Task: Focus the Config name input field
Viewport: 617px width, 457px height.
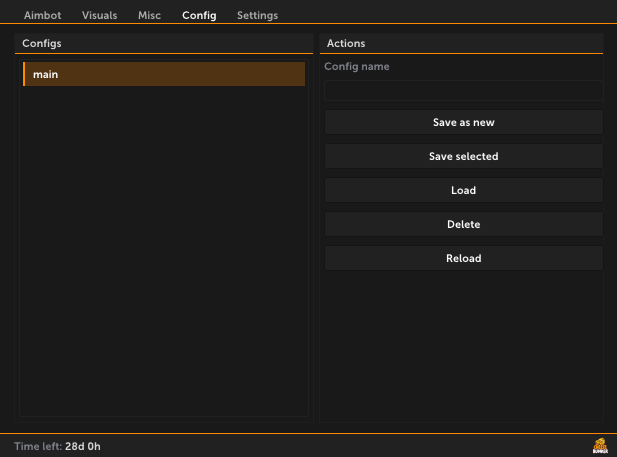Action: click(x=464, y=91)
